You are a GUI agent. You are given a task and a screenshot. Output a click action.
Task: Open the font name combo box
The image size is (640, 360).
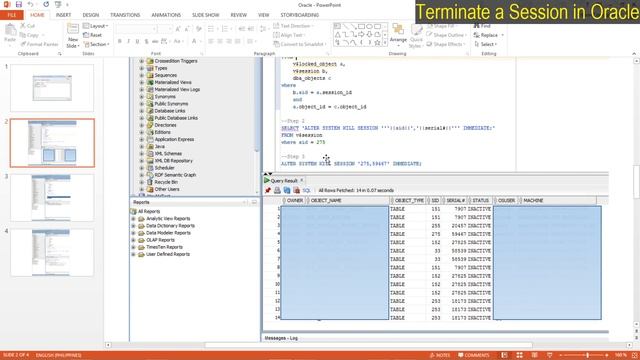click(x=136, y=29)
